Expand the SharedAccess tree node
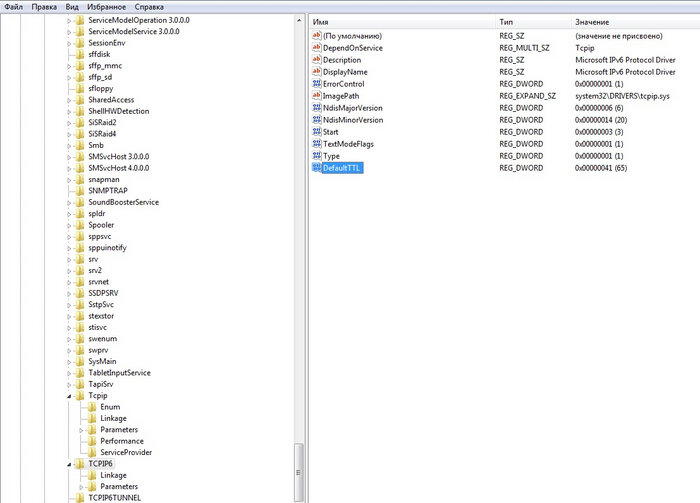 click(x=69, y=100)
